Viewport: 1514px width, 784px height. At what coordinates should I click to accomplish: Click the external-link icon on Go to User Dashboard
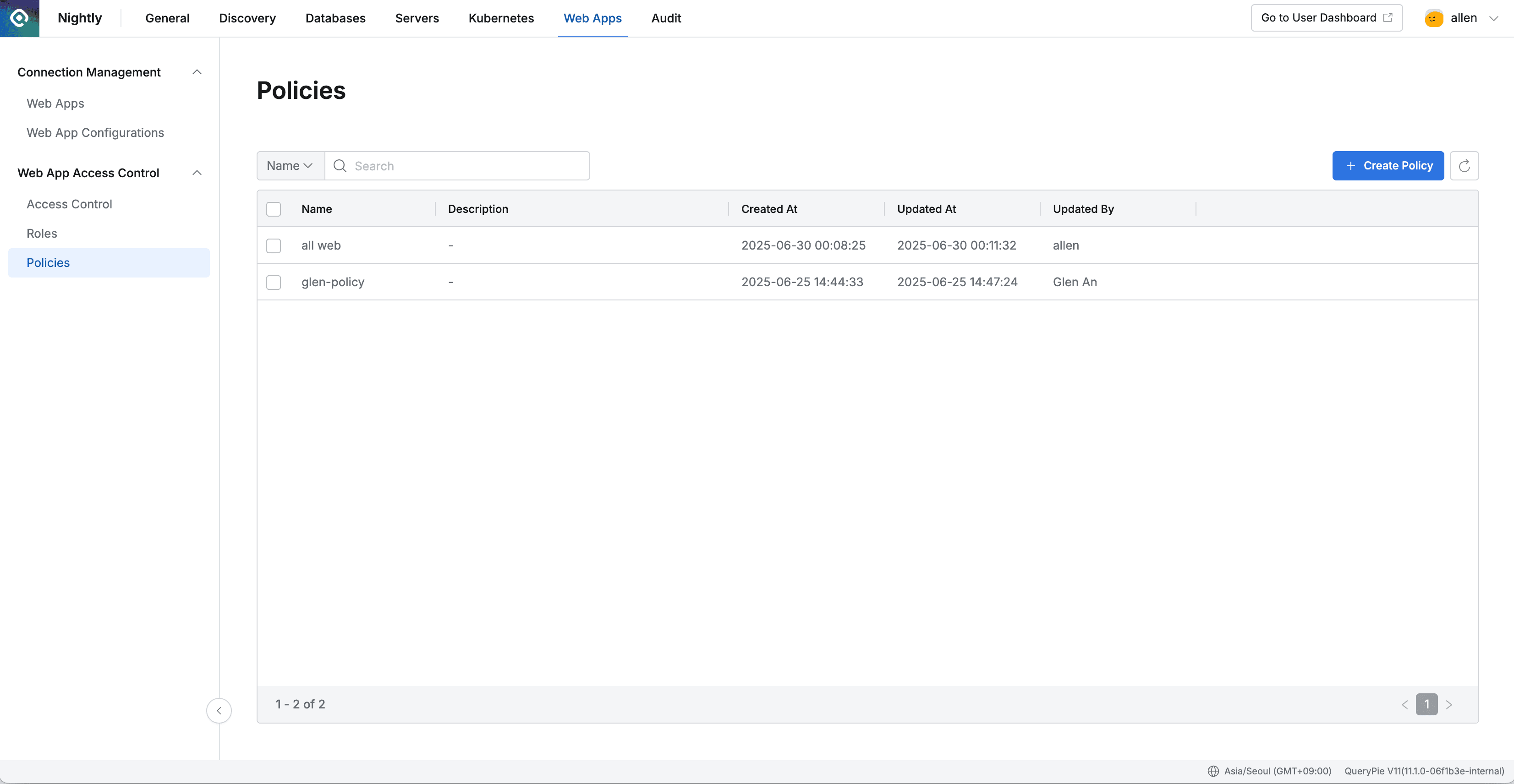point(1388,17)
